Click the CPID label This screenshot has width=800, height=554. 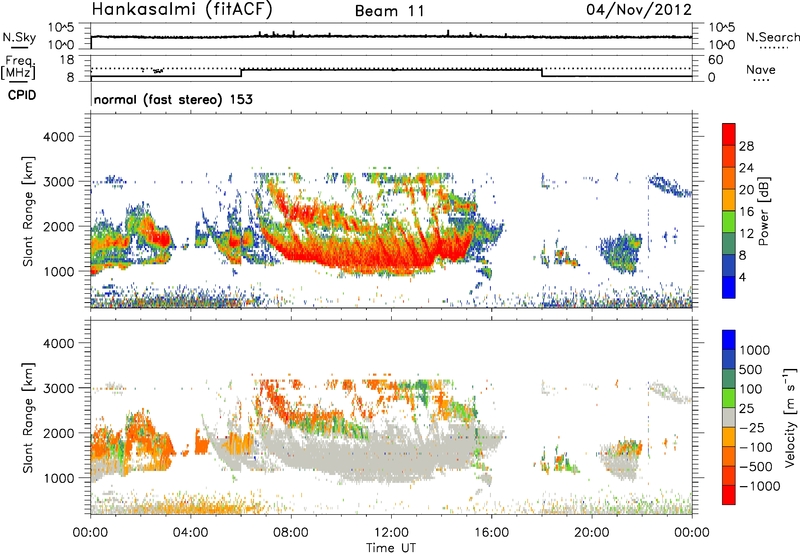(22, 95)
